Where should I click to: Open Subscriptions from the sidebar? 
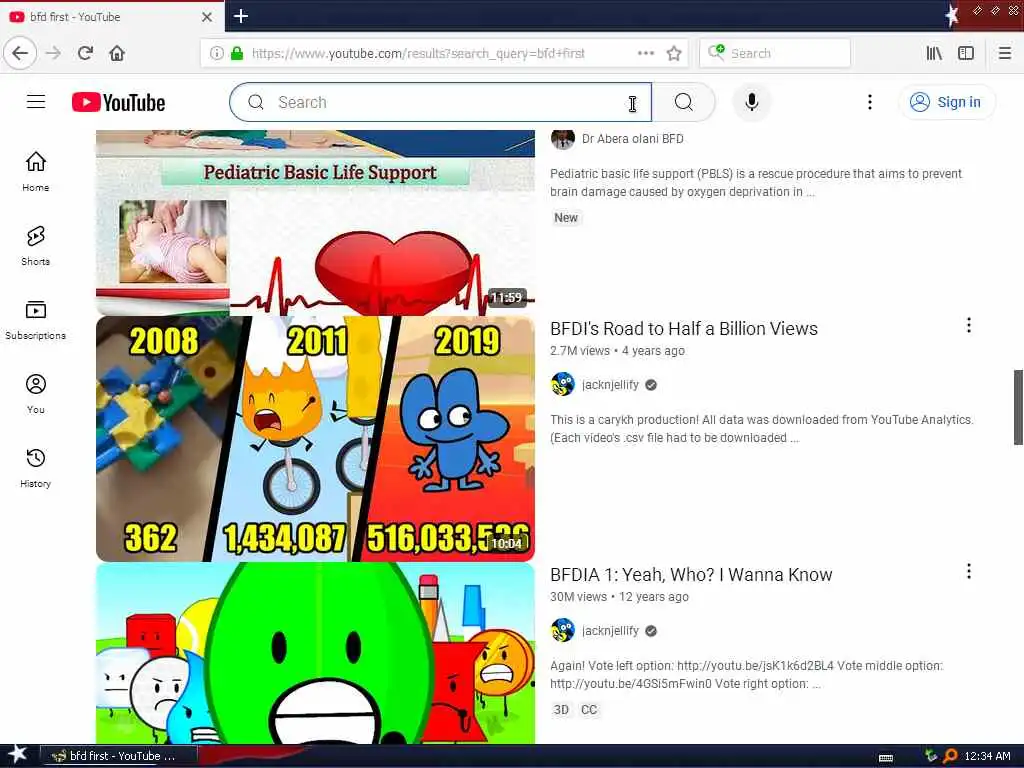[35, 320]
